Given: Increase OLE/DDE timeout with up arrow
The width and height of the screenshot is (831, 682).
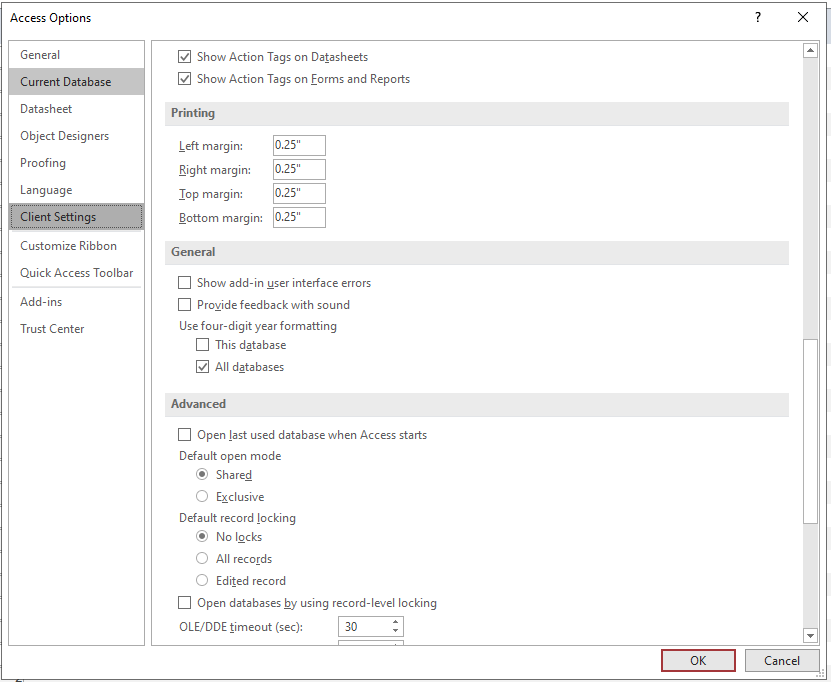Looking at the screenshot, I should [x=396, y=622].
